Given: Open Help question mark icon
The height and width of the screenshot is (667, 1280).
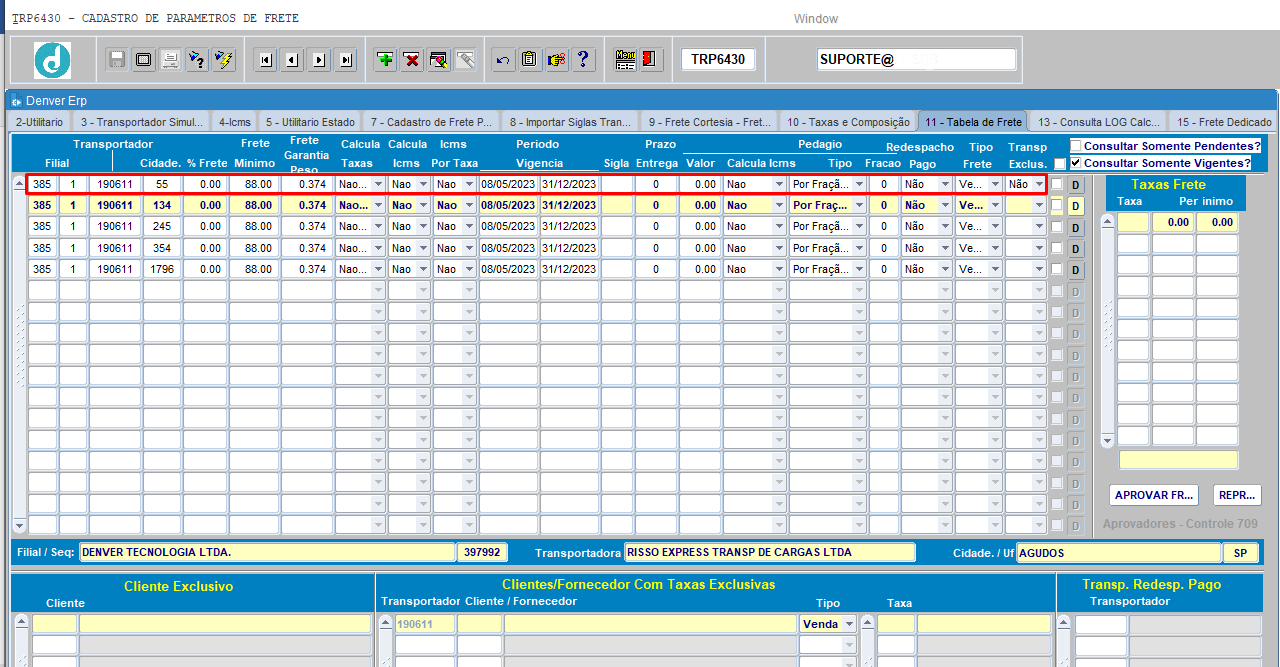Looking at the screenshot, I should [584, 60].
